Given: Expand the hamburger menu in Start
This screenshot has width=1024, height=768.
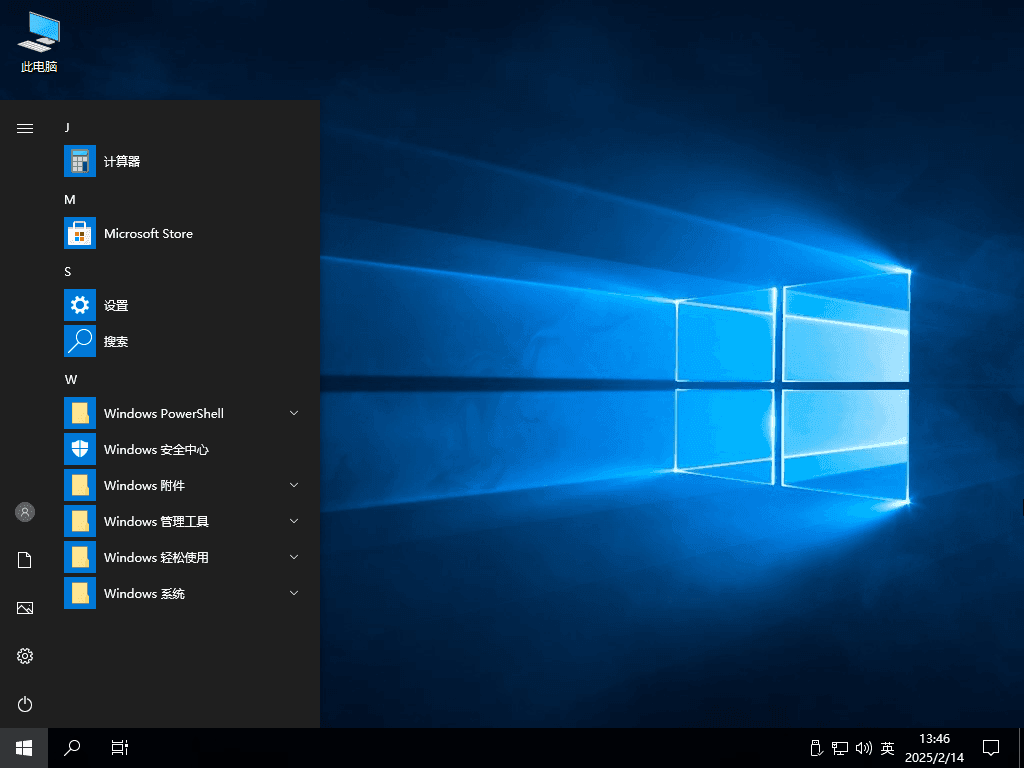Looking at the screenshot, I should coord(24,128).
